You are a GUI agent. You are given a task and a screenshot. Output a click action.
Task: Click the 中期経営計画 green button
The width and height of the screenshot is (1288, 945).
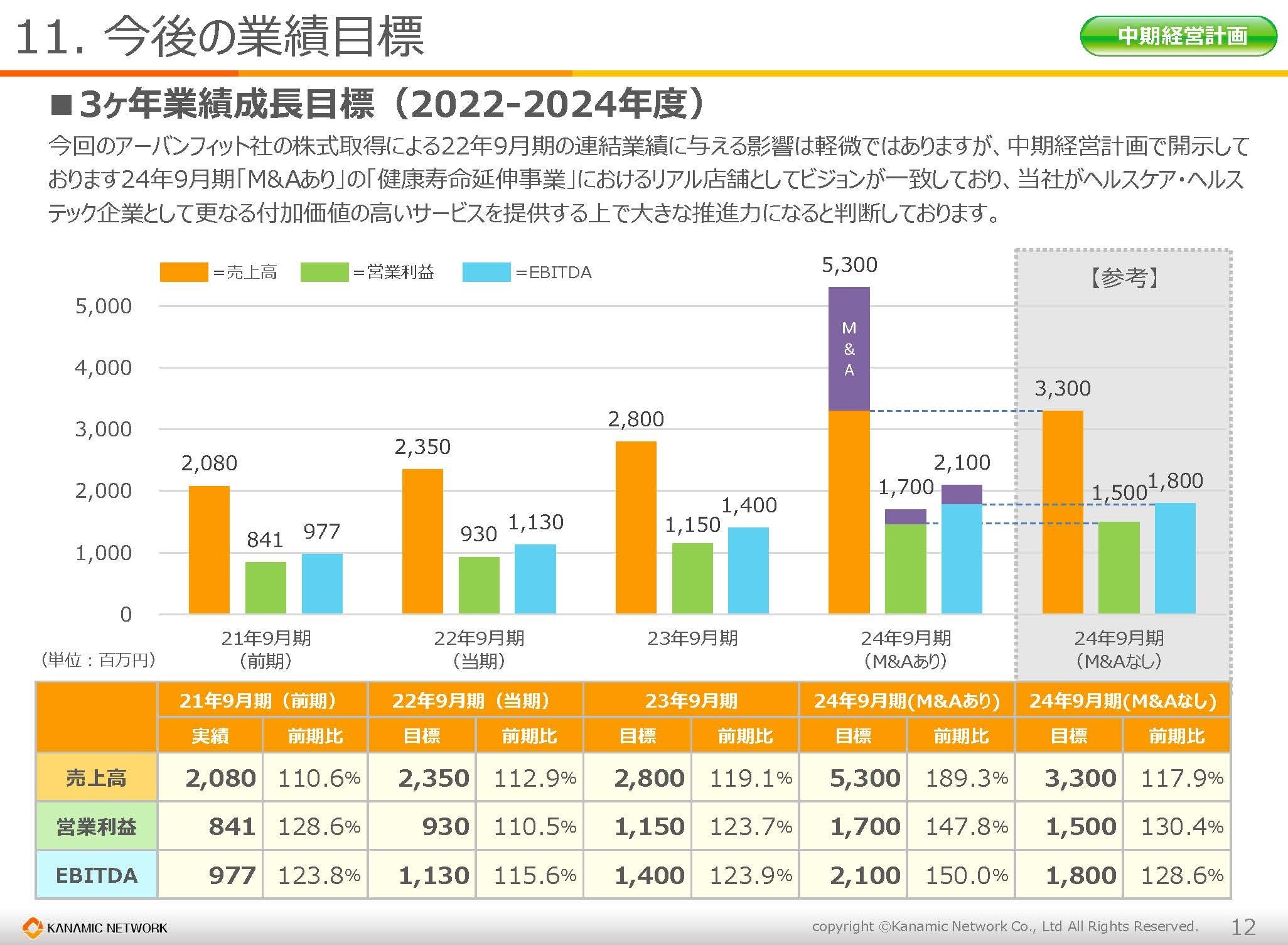[x=1178, y=36]
